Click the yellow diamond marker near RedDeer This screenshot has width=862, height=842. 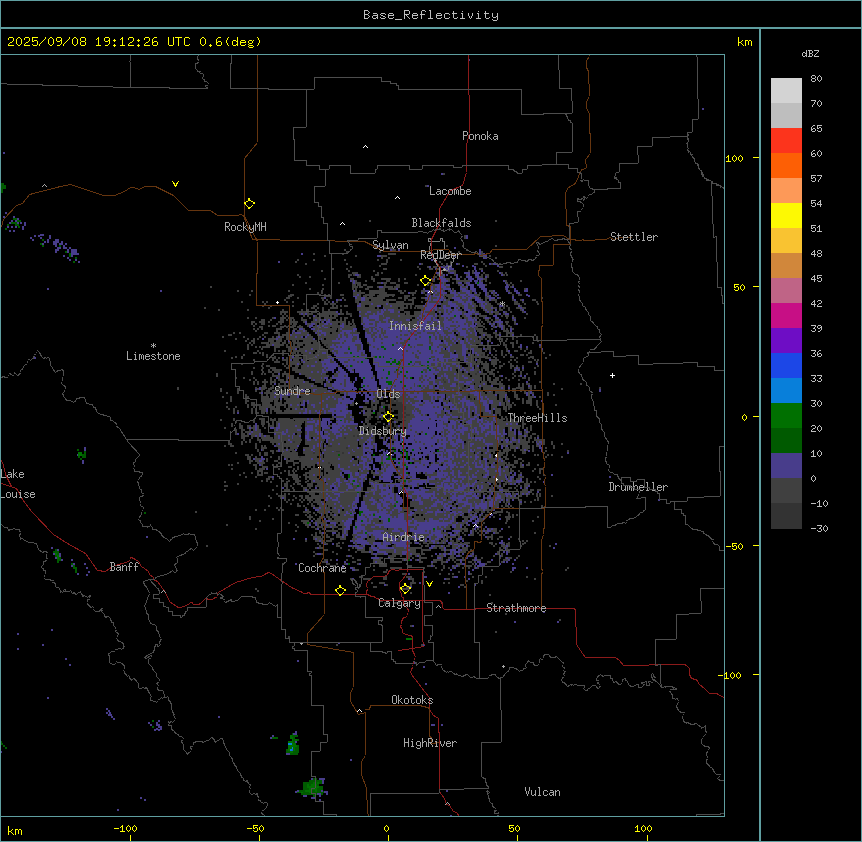pyautogui.click(x=426, y=281)
